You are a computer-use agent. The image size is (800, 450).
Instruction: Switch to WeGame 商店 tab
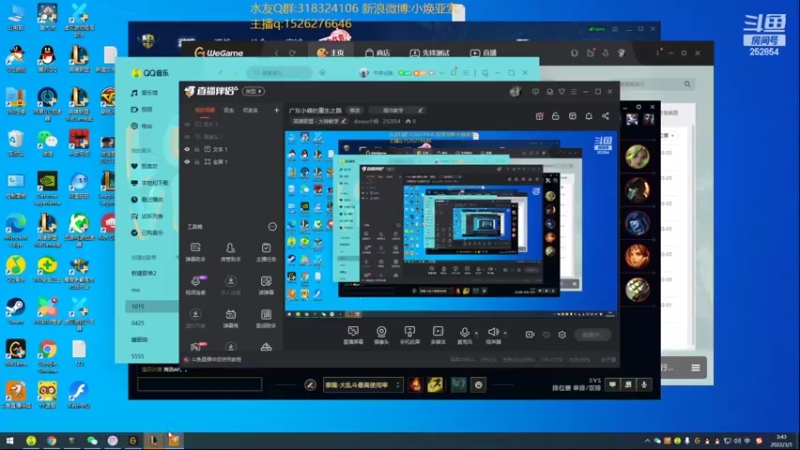tap(378, 53)
